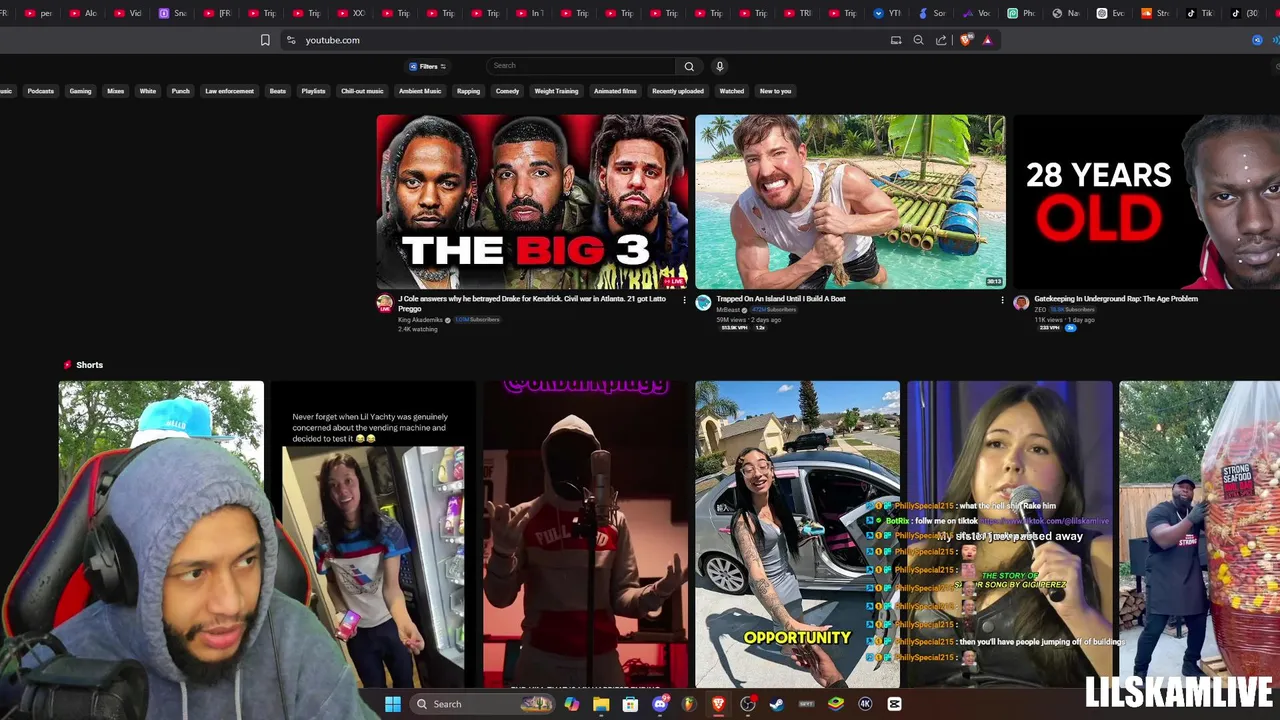Open the hooded rapper microphone short
The image size is (1280, 720).
pyautogui.click(x=586, y=534)
